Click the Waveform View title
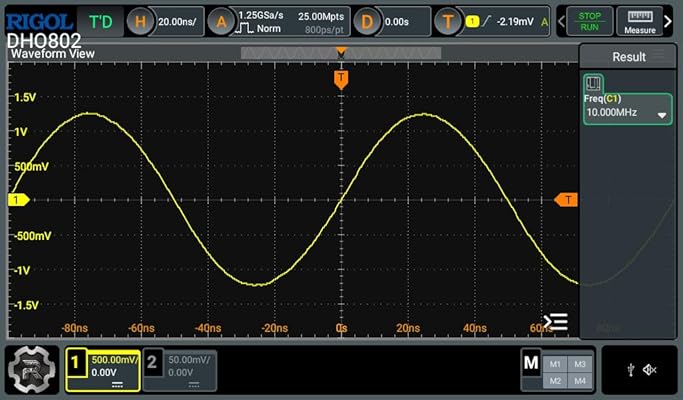 point(53,54)
